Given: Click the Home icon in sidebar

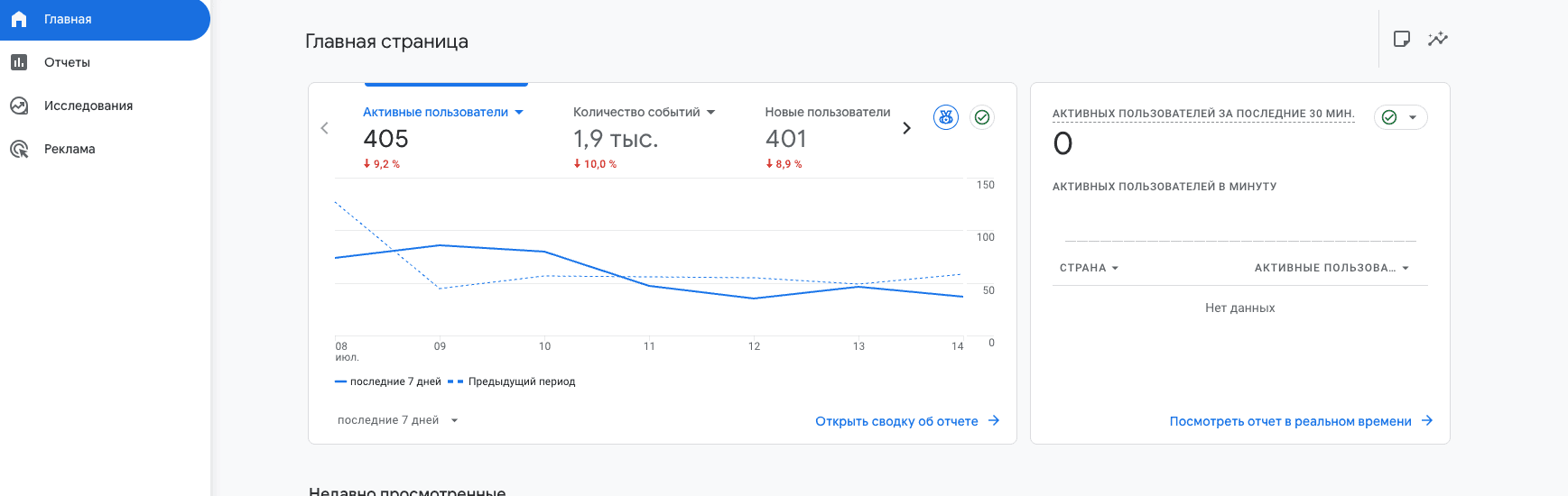Looking at the screenshot, I should point(19,19).
